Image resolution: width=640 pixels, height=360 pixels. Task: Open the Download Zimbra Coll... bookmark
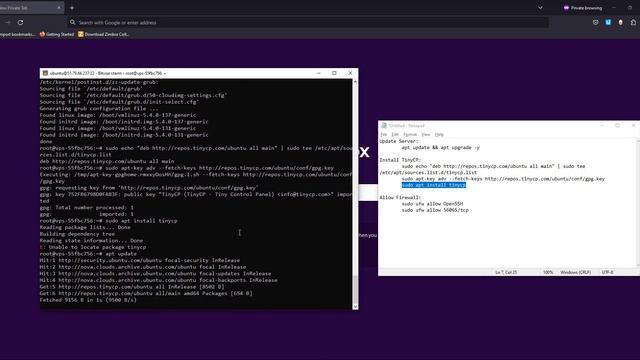(x=104, y=34)
